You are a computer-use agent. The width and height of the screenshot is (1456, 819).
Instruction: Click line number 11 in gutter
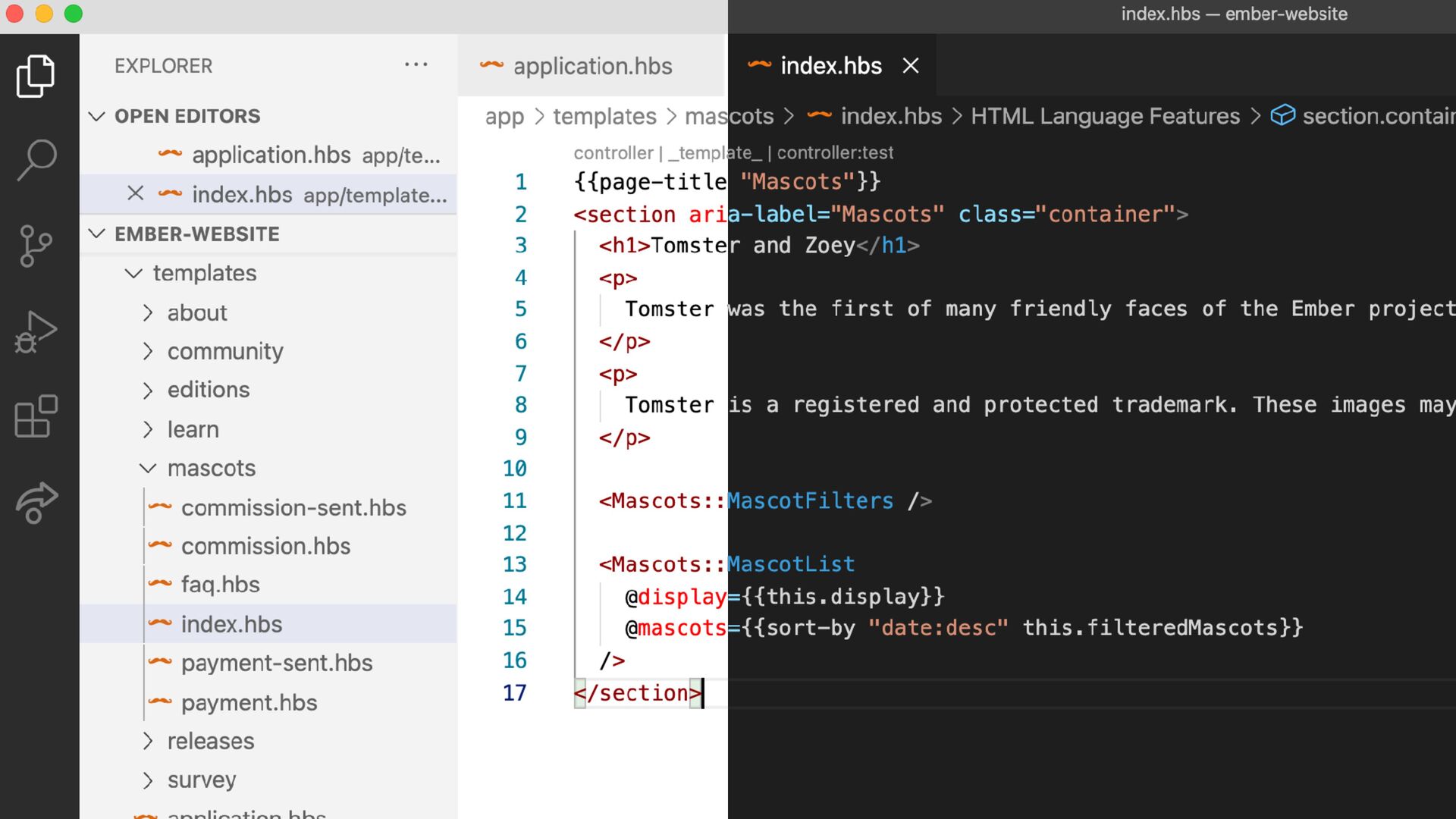click(x=515, y=500)
